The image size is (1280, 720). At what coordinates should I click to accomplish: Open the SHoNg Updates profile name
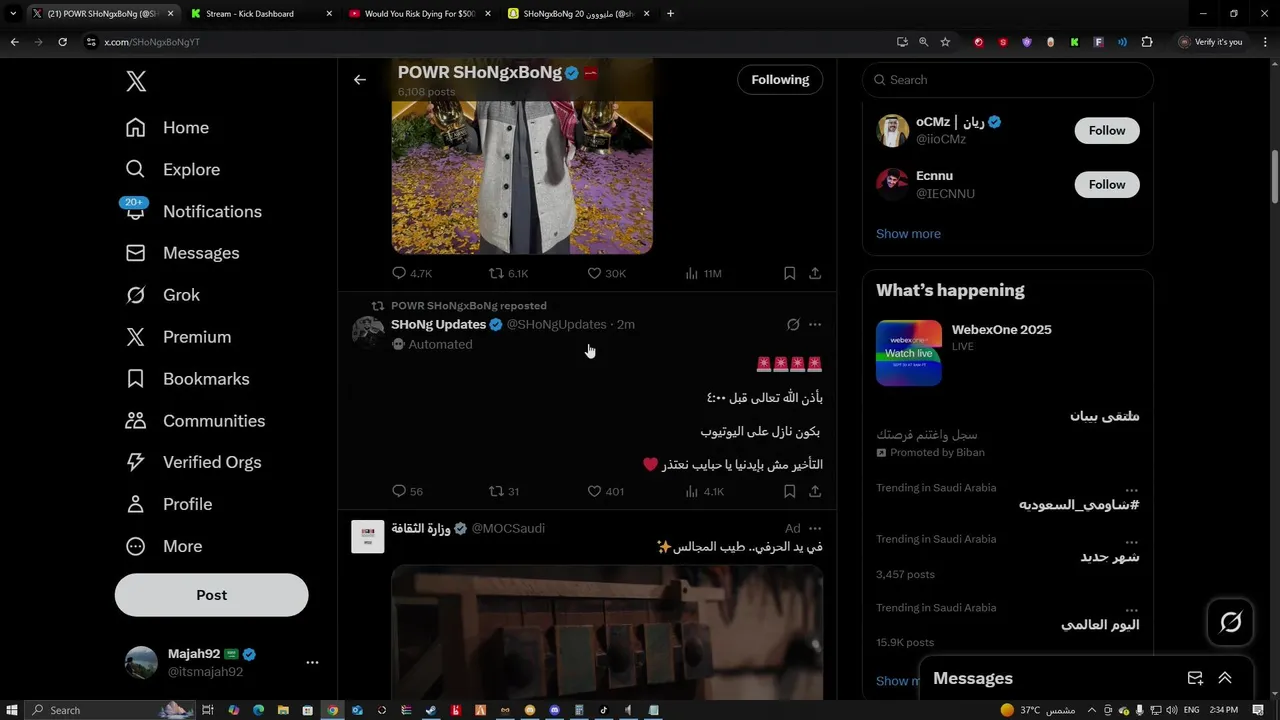pos(438,325)
